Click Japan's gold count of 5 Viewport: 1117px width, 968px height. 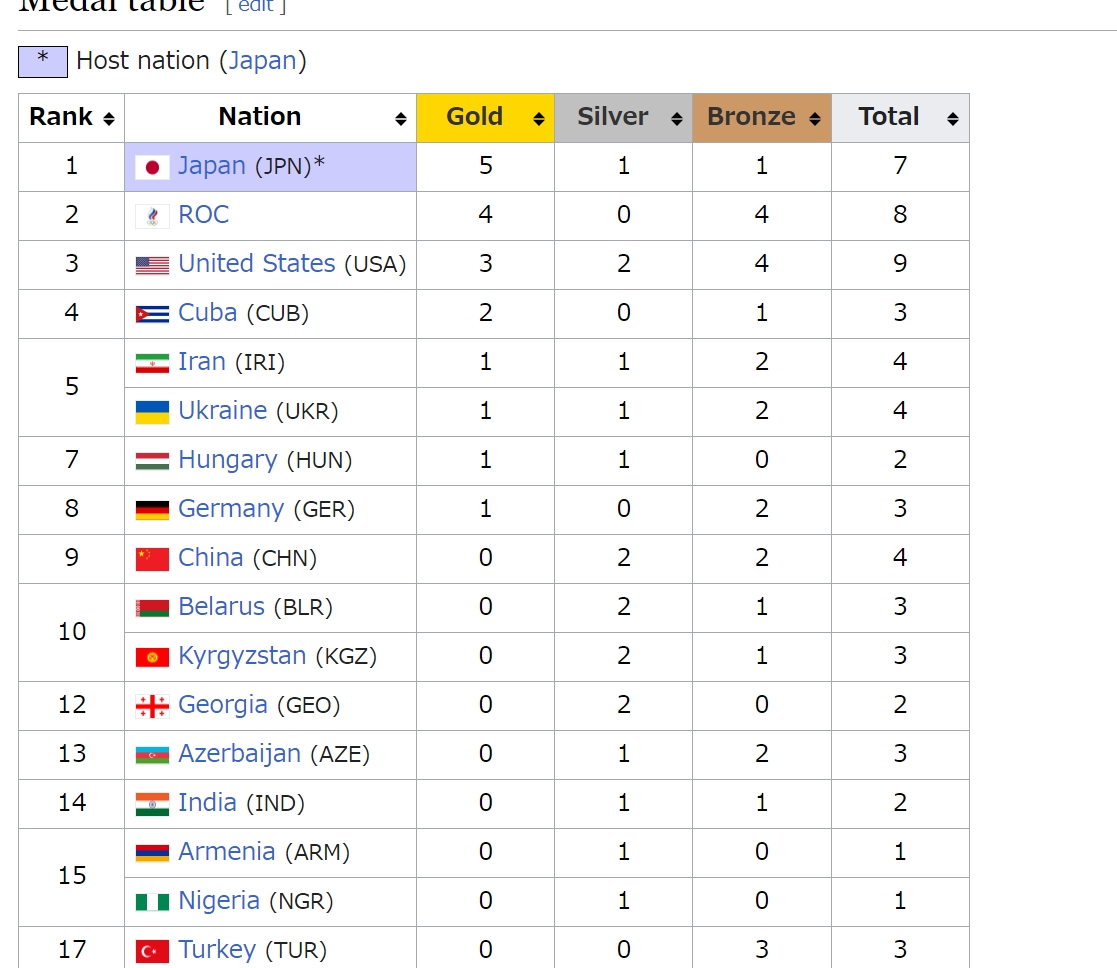485,167
